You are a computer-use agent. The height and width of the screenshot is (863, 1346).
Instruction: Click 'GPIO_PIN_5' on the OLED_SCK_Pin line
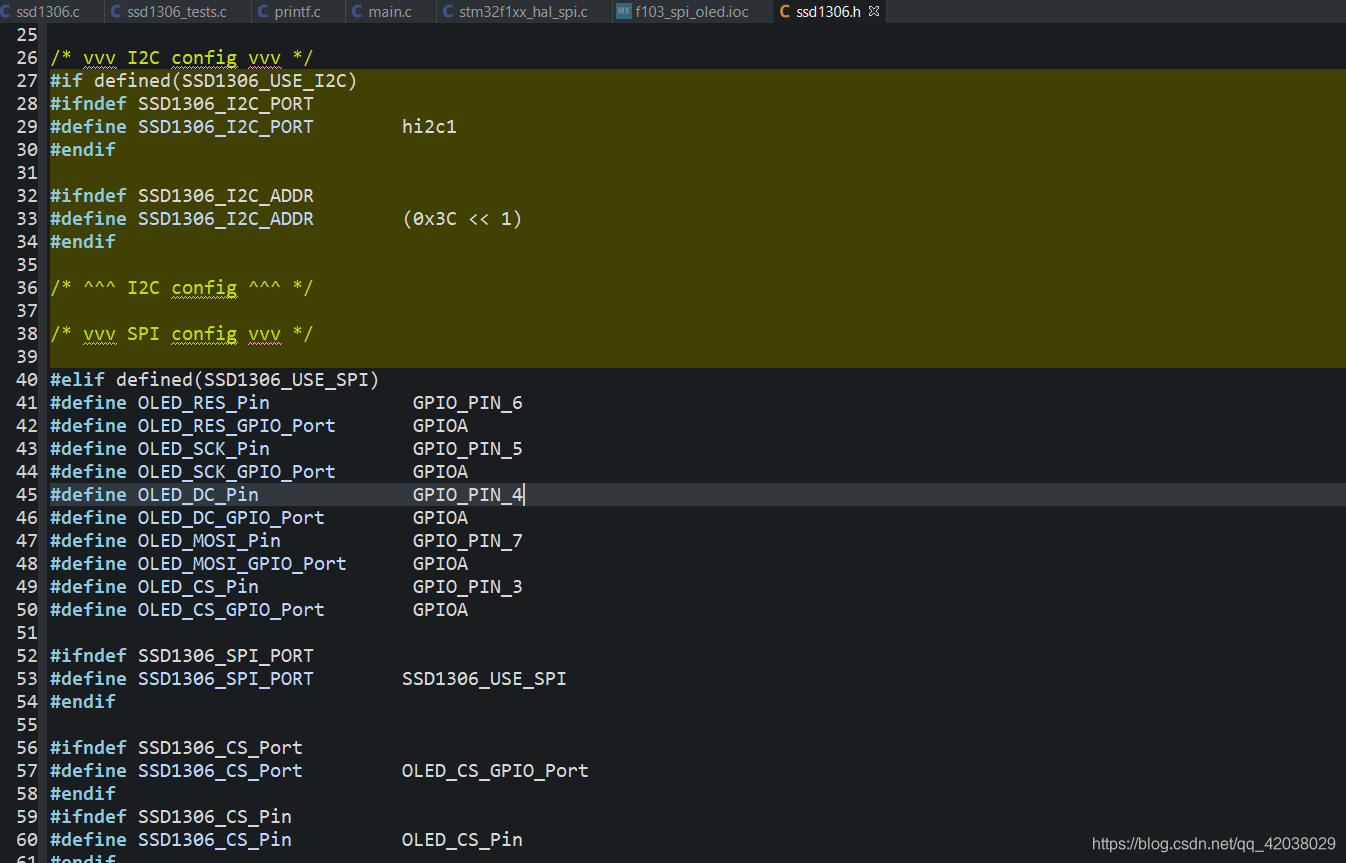pos(468,449)
